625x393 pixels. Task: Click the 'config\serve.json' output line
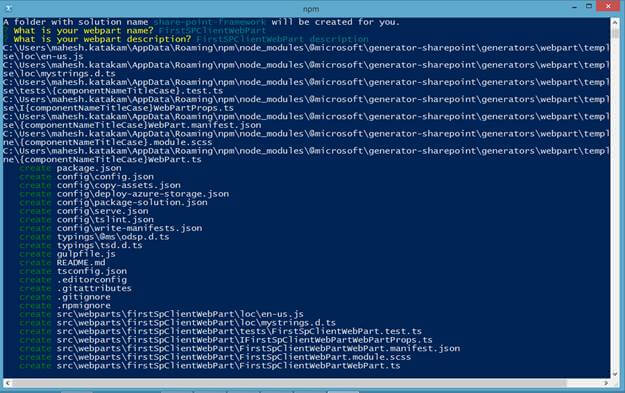84,211
